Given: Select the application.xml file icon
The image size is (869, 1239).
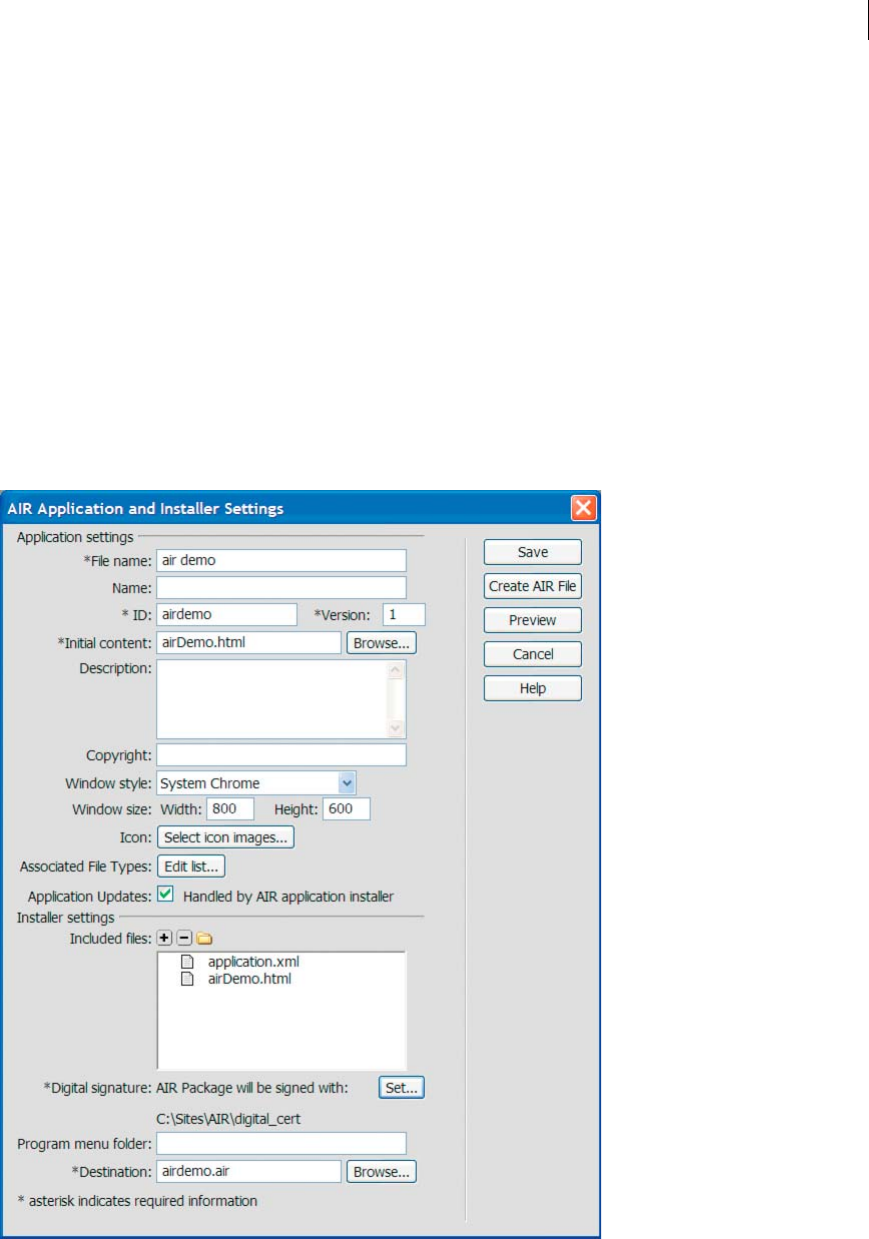Looking at the screenshot, I should click(185, 962).
